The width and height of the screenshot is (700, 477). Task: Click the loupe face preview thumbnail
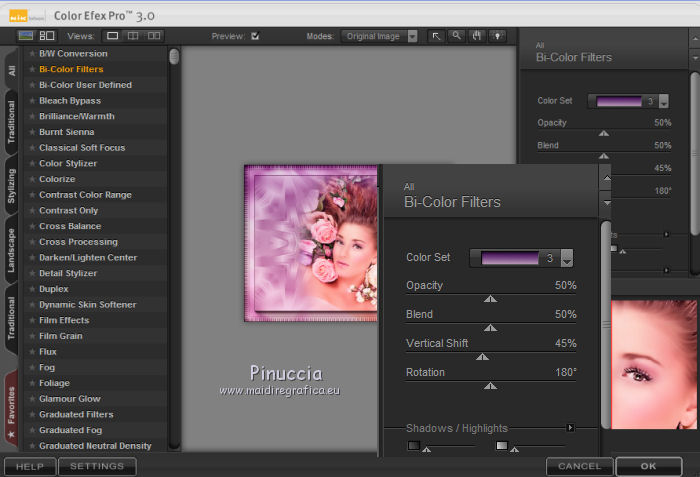(654, 364)
